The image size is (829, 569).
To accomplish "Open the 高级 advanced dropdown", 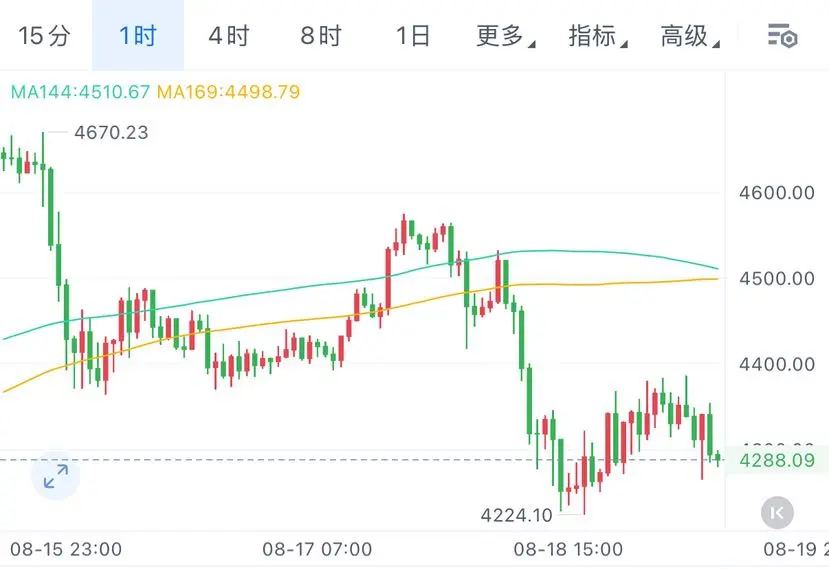I will click(690, 36).
